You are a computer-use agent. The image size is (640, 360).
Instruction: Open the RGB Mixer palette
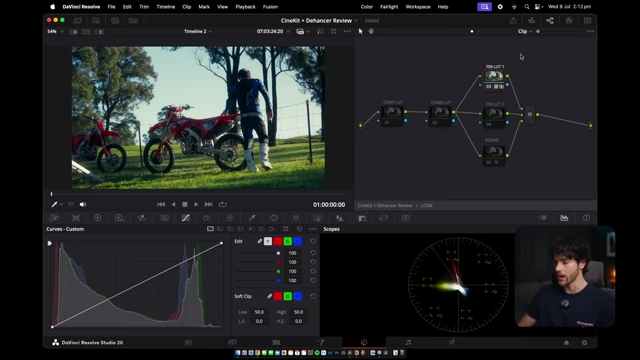142,218
